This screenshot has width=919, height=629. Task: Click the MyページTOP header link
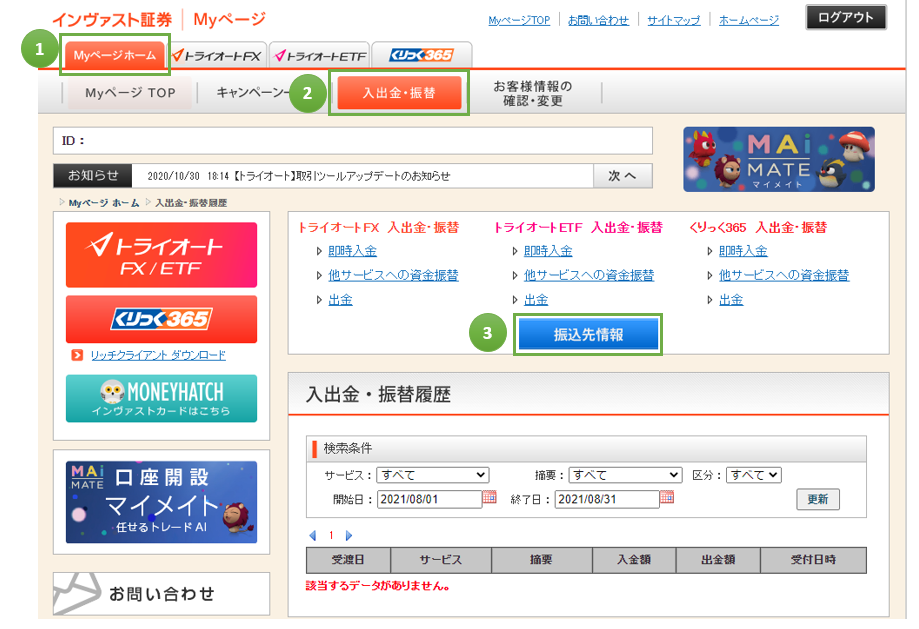tap(519, 20)
